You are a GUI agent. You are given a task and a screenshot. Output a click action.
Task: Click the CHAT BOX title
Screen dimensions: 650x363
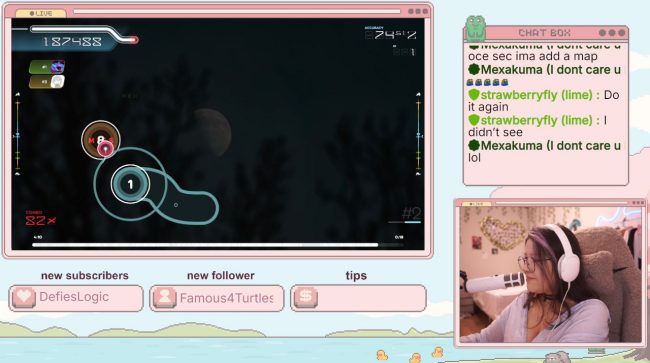(544, 33)
